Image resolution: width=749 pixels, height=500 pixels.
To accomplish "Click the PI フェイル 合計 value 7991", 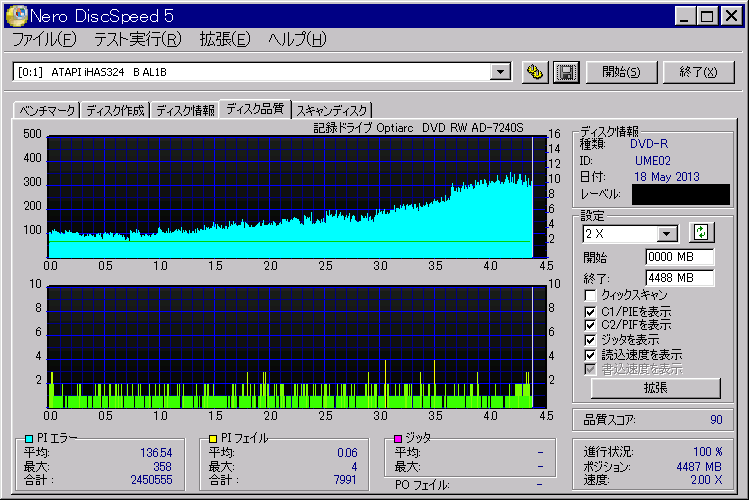I will click(345, 480).
